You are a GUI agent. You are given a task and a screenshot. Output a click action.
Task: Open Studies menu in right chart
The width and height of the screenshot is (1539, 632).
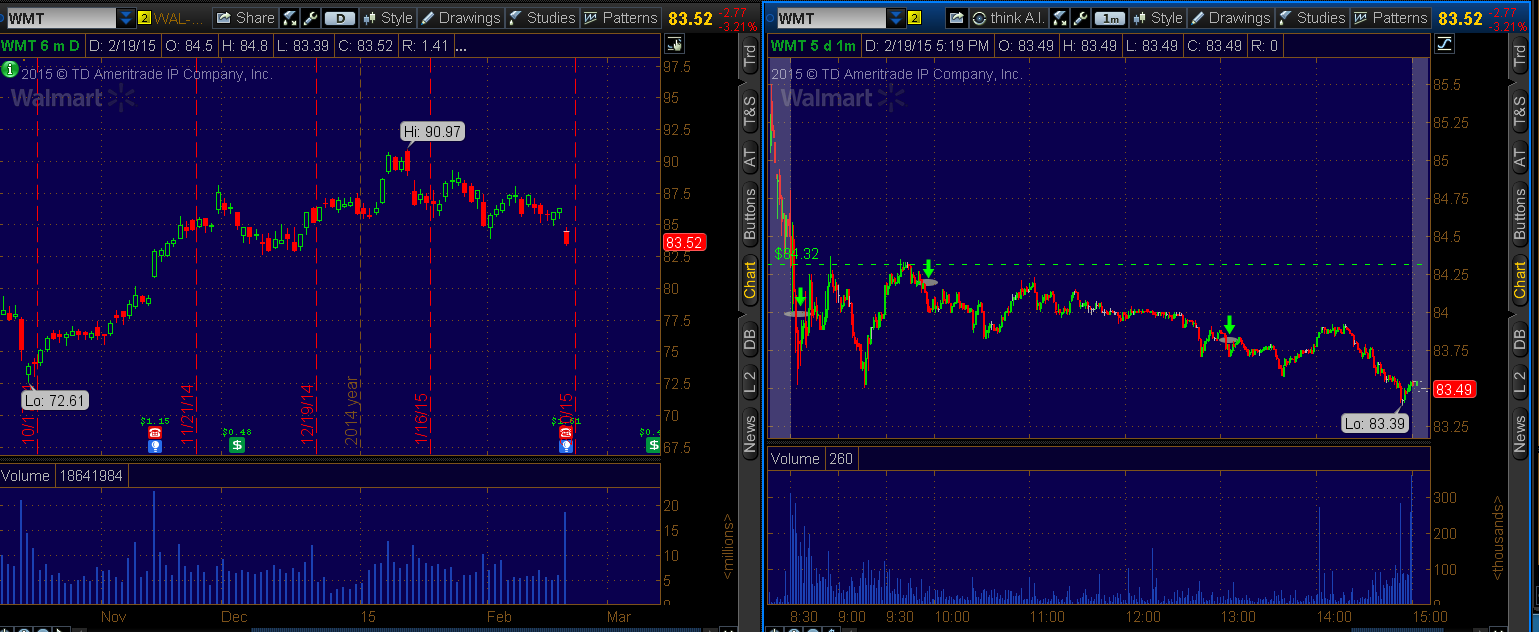click(1312, 18)
